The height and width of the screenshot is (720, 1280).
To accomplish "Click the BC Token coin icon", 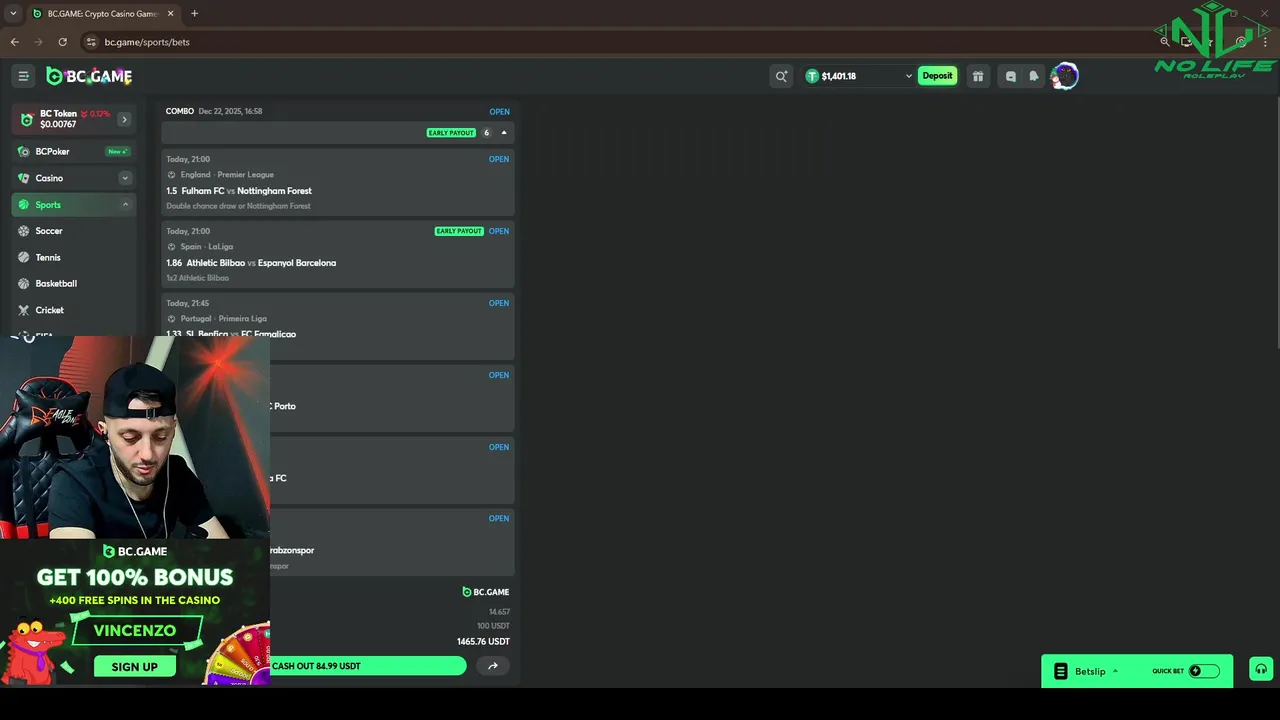I will click(27, 119).
